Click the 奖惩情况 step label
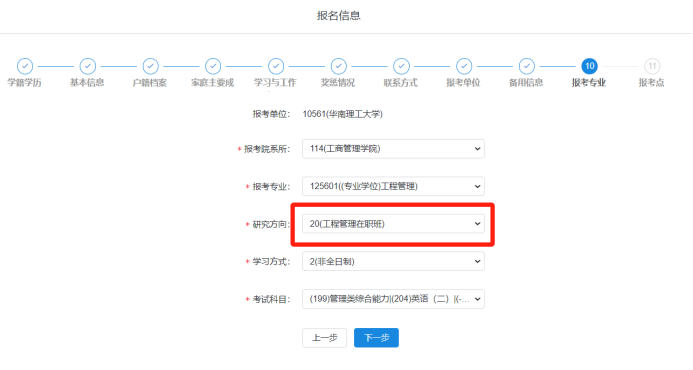The height and width of the screenshot is (370, 693). (x=338, y=83)
